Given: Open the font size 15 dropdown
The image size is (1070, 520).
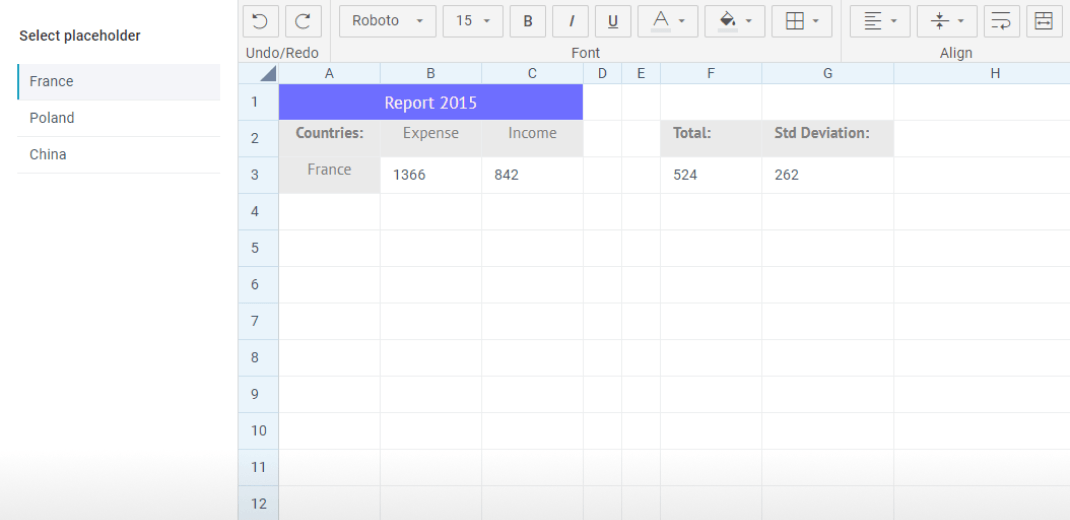Looking at the screenshot, I should click(473, 21).
